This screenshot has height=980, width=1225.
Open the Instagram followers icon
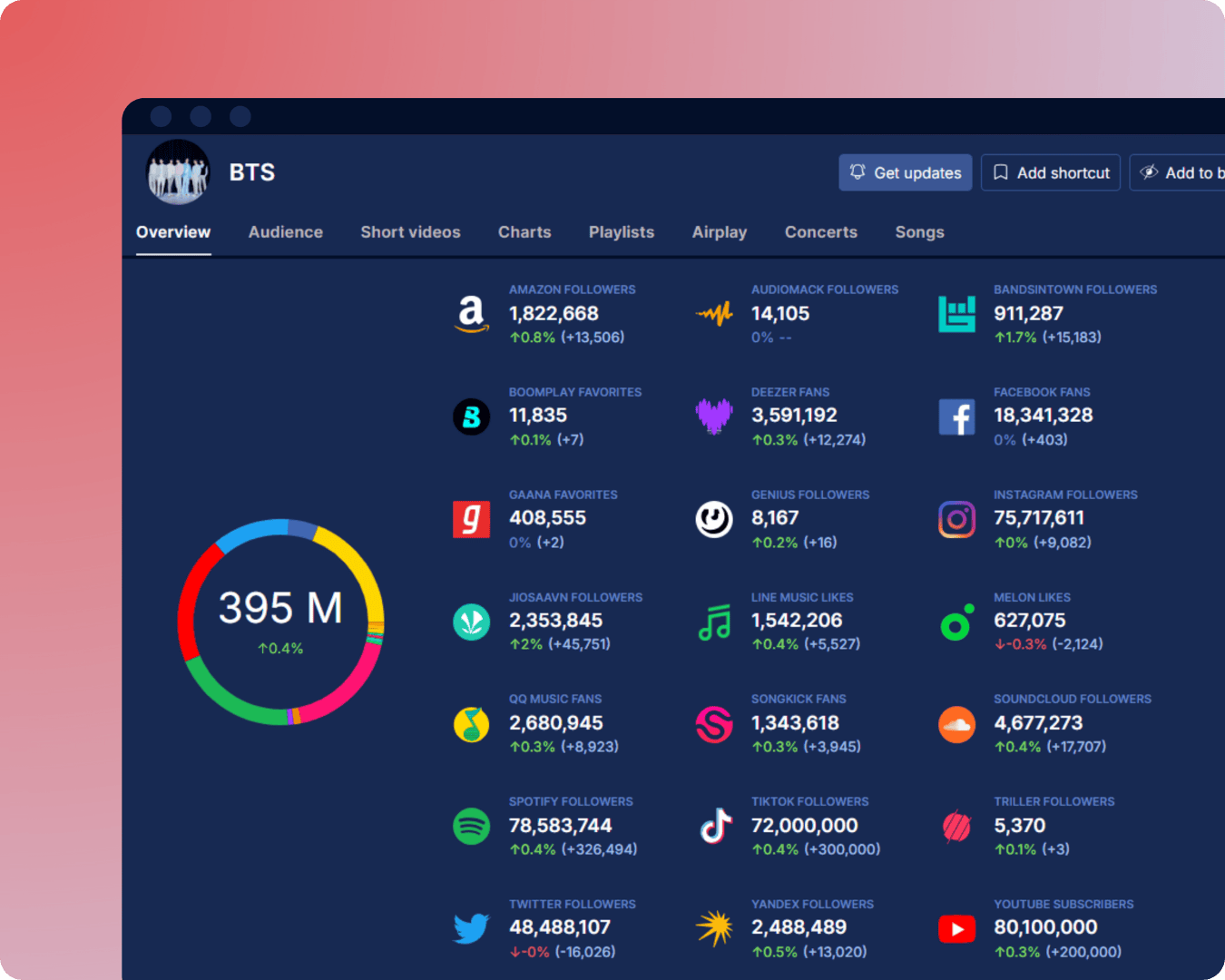[x=956, y=520]
